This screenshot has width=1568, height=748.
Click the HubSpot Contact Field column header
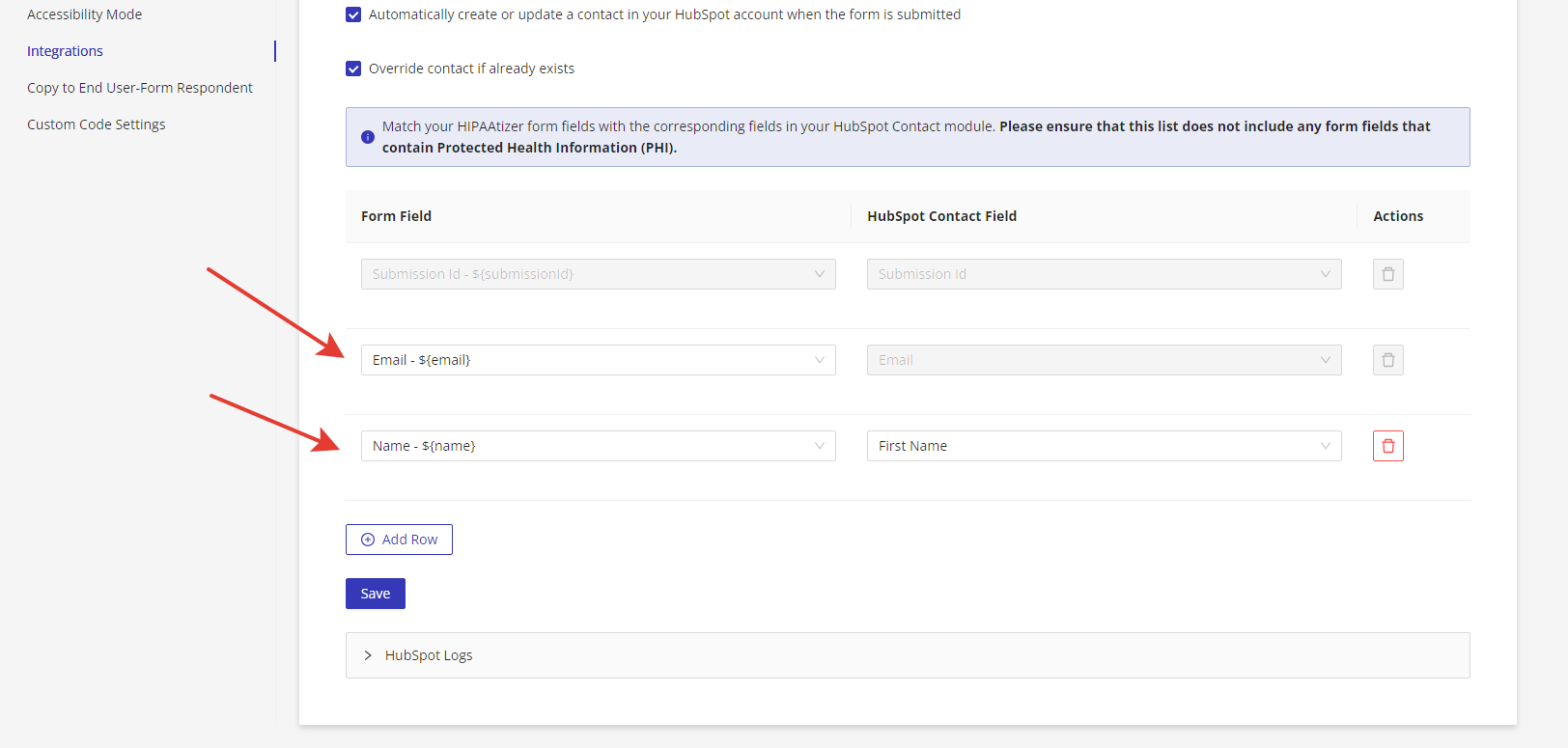(x=941, y=216)
